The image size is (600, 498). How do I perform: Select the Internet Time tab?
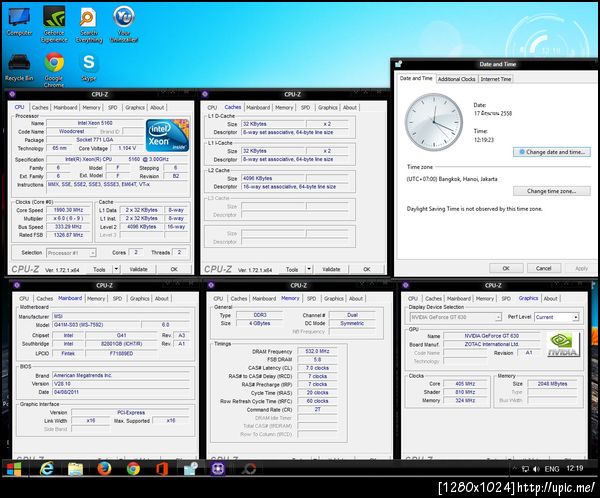tap(496, 79)
